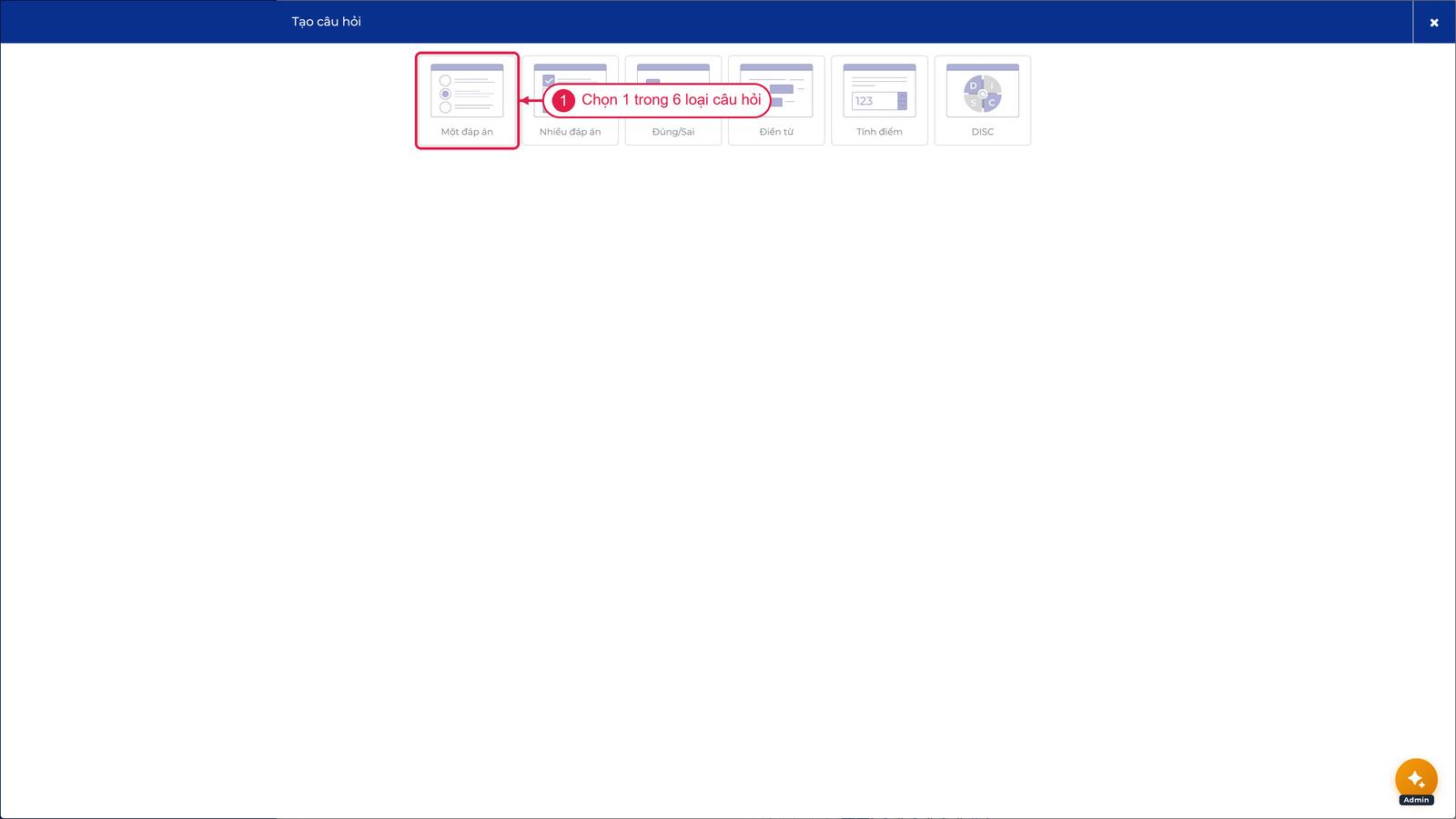Click the 'DISC' text label

click(983, 132)
